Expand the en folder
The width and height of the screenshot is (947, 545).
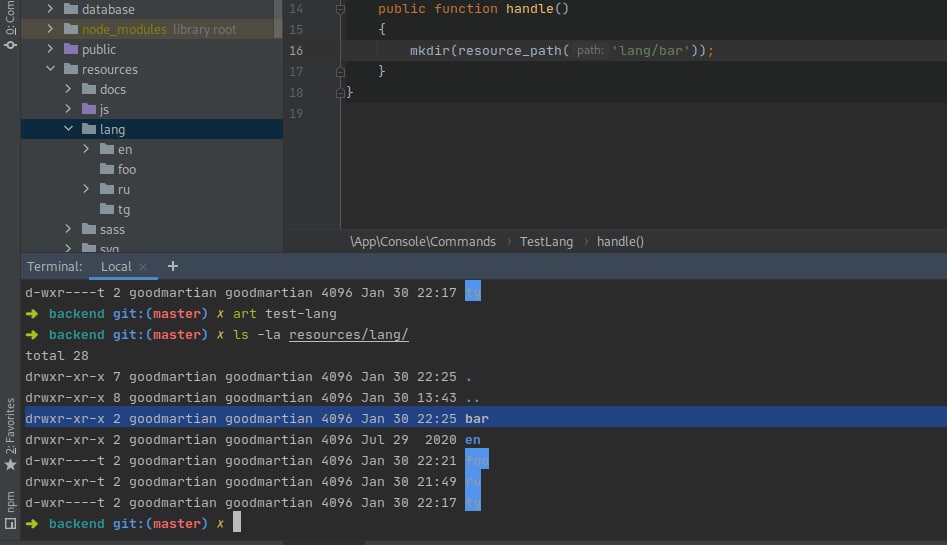coord(86,149)
